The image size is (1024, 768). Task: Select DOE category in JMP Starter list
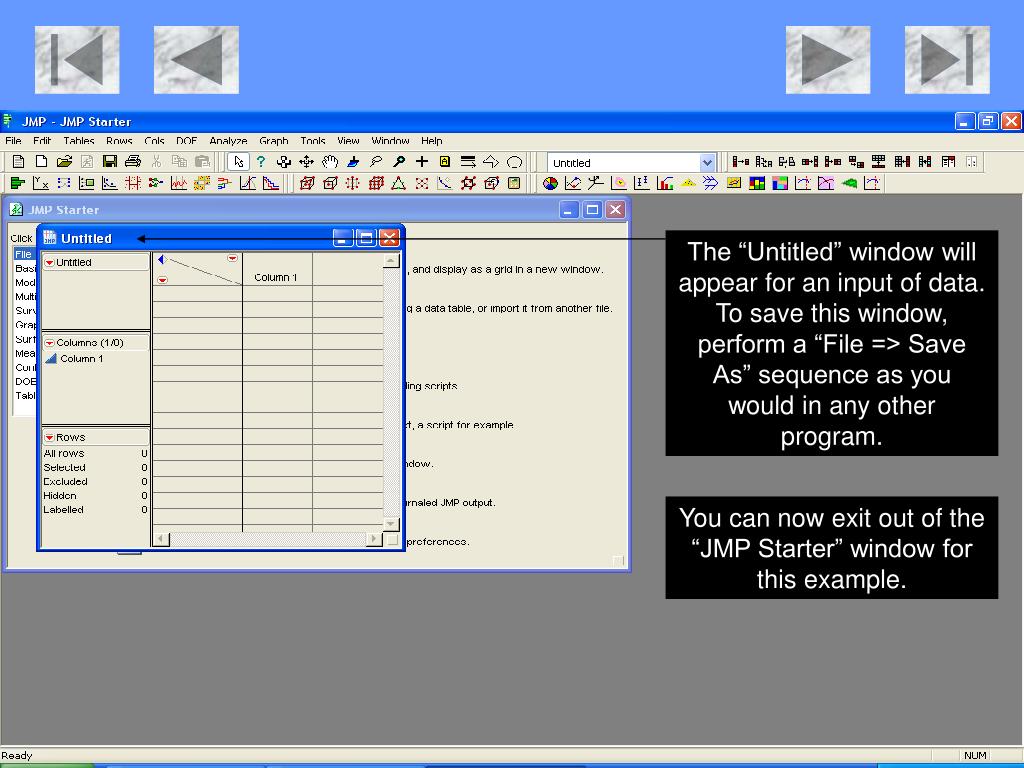click(25, 381)
